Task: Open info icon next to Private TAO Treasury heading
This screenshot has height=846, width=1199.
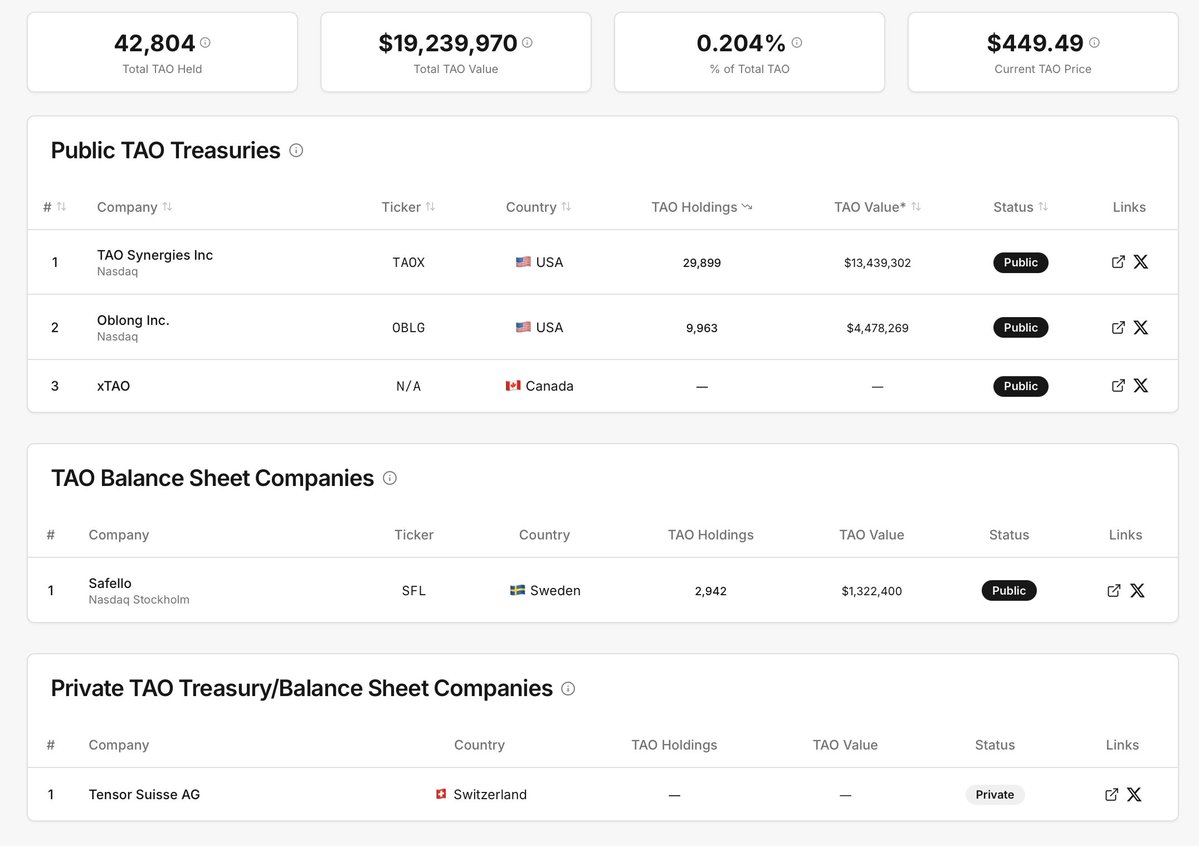Action: pos(568,688)
